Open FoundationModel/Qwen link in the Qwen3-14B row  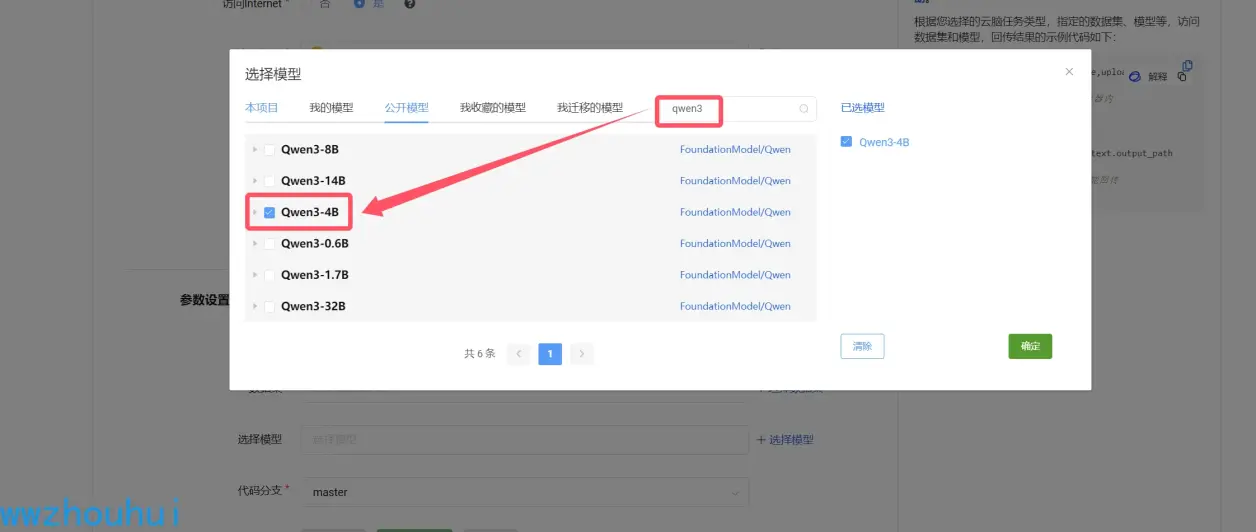pos(735,181)
